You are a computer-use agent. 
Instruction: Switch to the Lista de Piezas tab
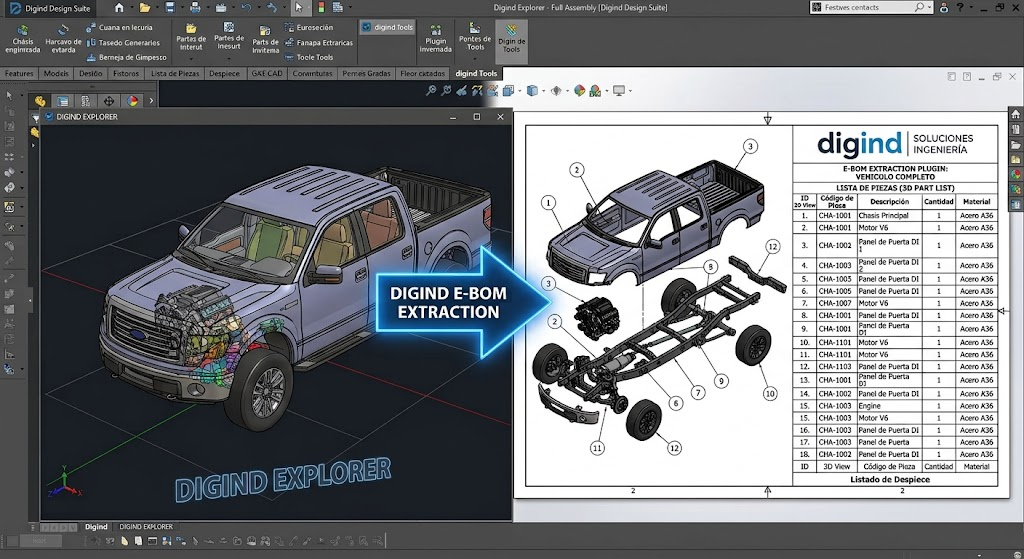pos(175,73)
